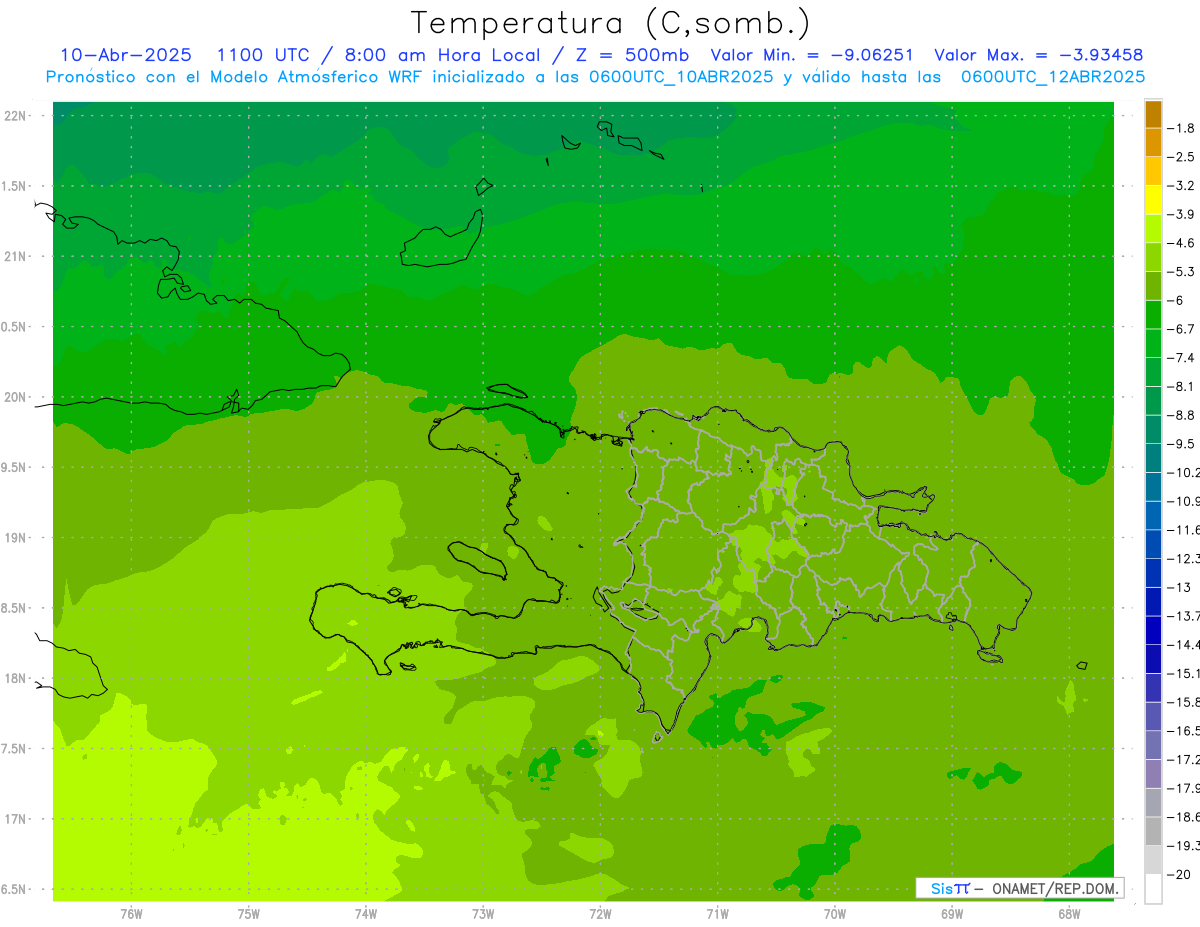Image resolution: width=1200 pixels, height=927 pixels.
Task: Click the gray swatch between -18.6 and -19.3
Action: tap(1153, 831)
